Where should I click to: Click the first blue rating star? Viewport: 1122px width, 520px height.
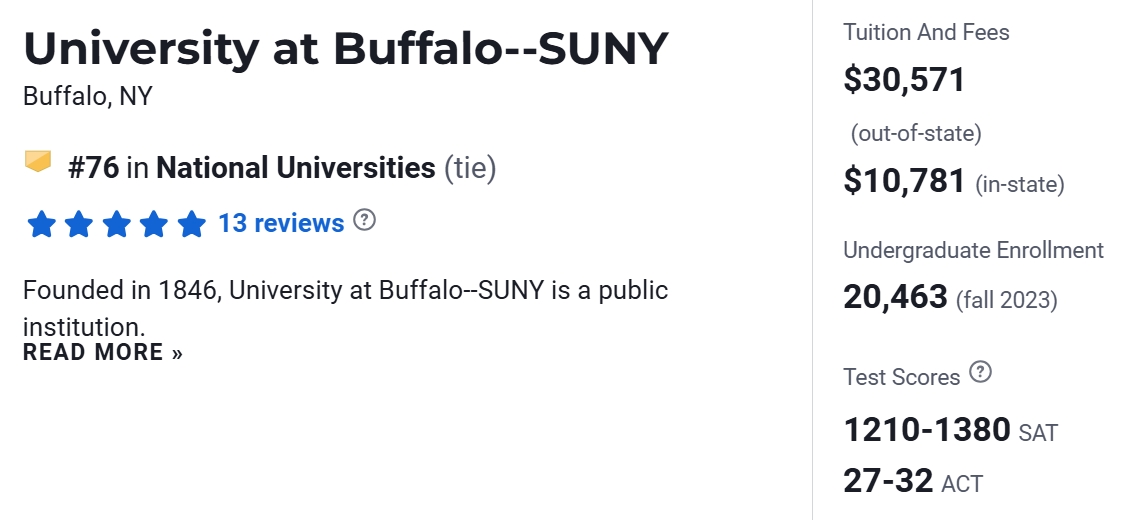coord(41,224)
